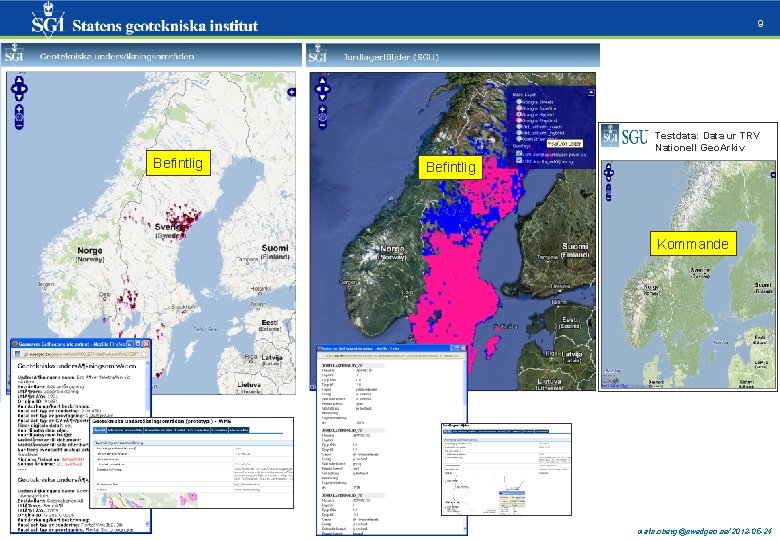Close the left Firefox popup window
Viewport: 780px width, 540px height.
tap(146, 344)
